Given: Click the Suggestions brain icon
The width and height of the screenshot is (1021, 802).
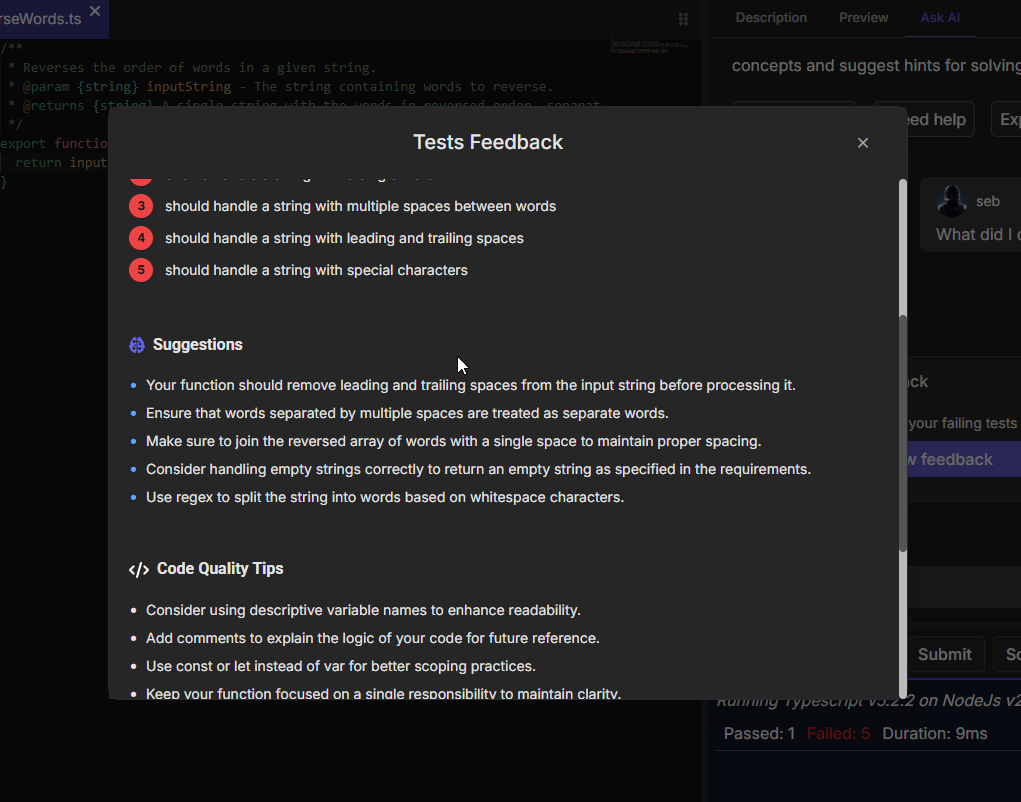Looking at the screenshot, I should pos(138,345).
